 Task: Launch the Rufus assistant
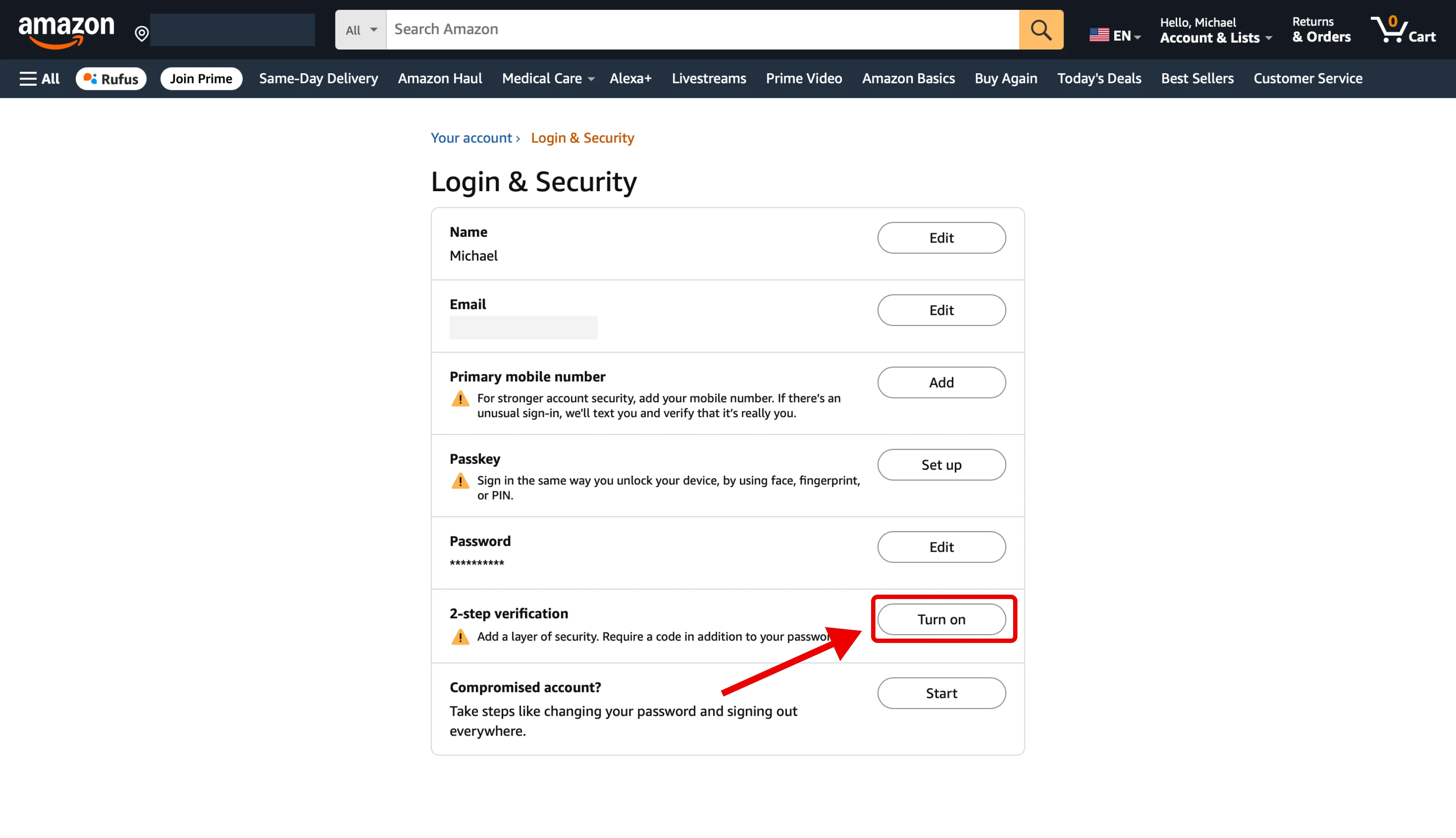tap(111, 78)
